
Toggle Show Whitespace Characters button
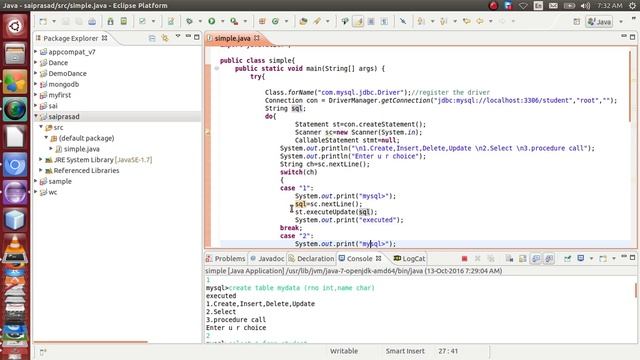(x=384, y=21)
